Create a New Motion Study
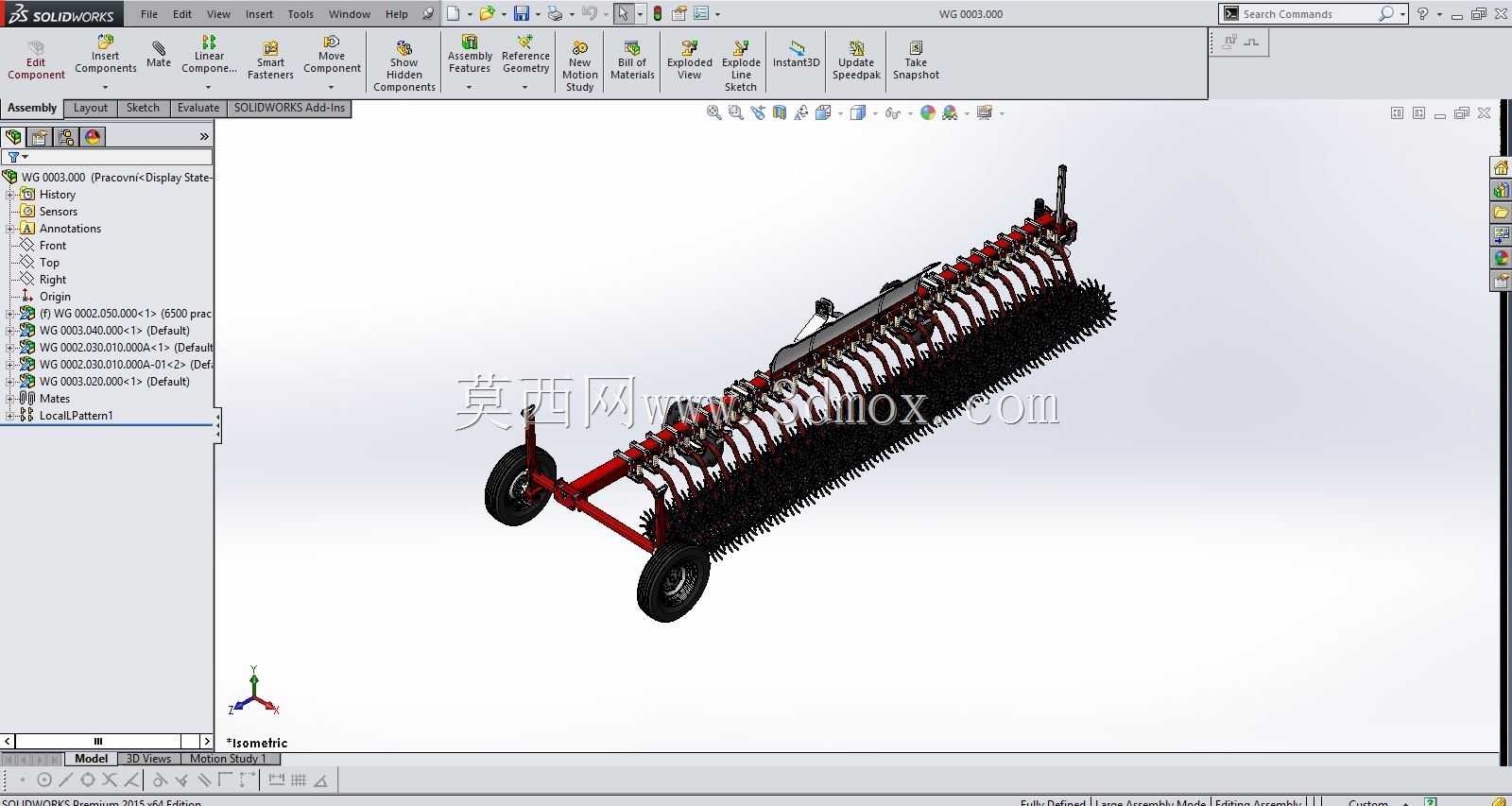 pyautogui.click(x=579, y=66)
